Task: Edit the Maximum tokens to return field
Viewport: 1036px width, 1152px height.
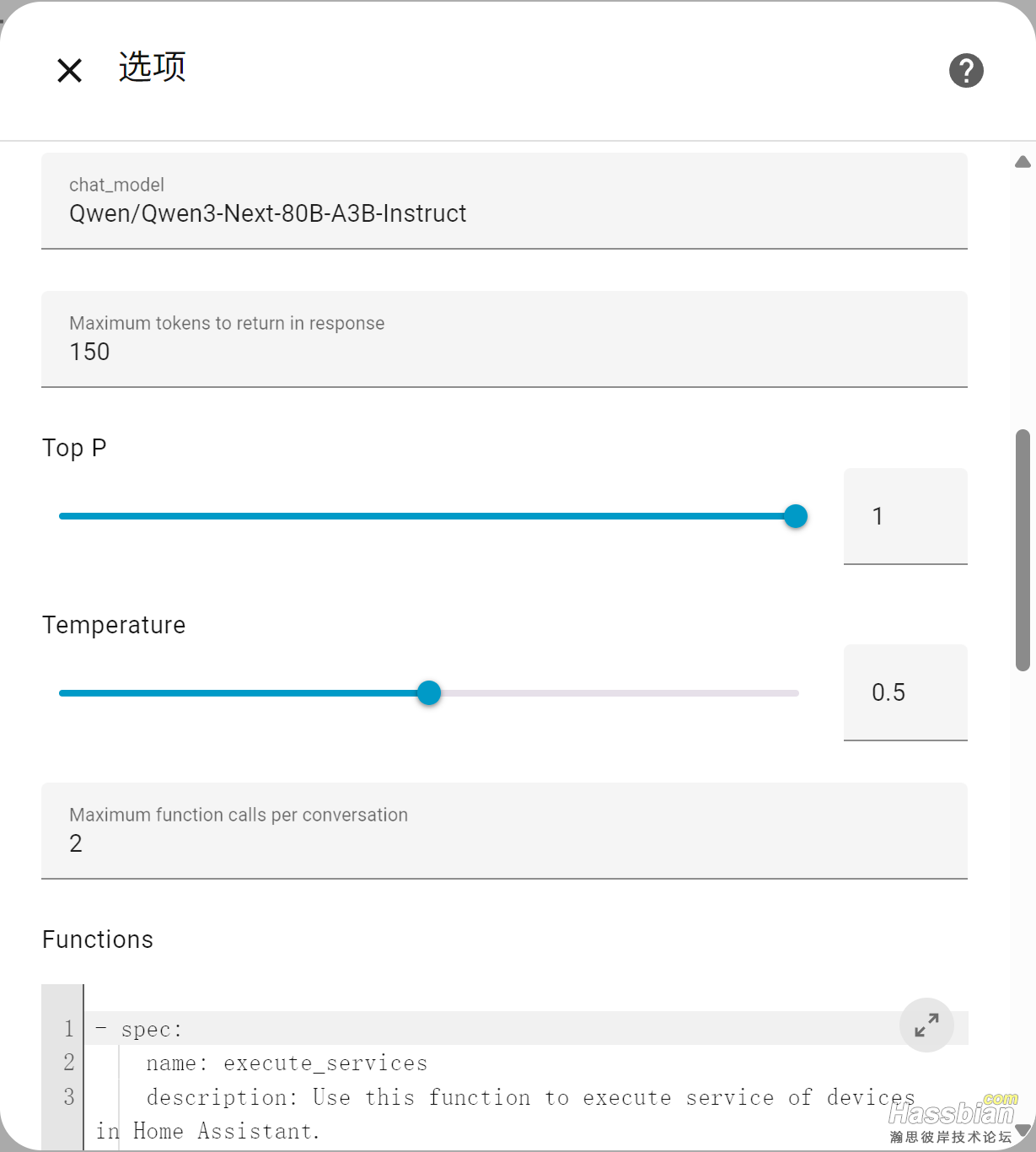Action: (x=504, y=352)
